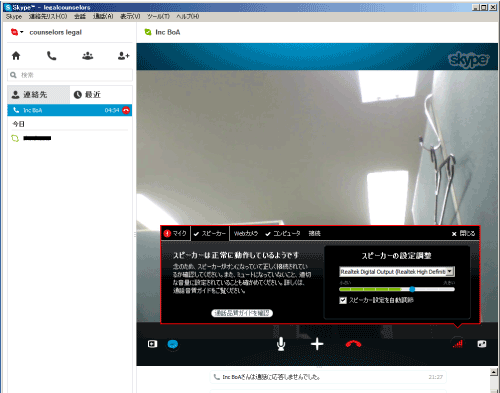End the call with red hang-up icon
500x393 pixels.
pos(353,344)
